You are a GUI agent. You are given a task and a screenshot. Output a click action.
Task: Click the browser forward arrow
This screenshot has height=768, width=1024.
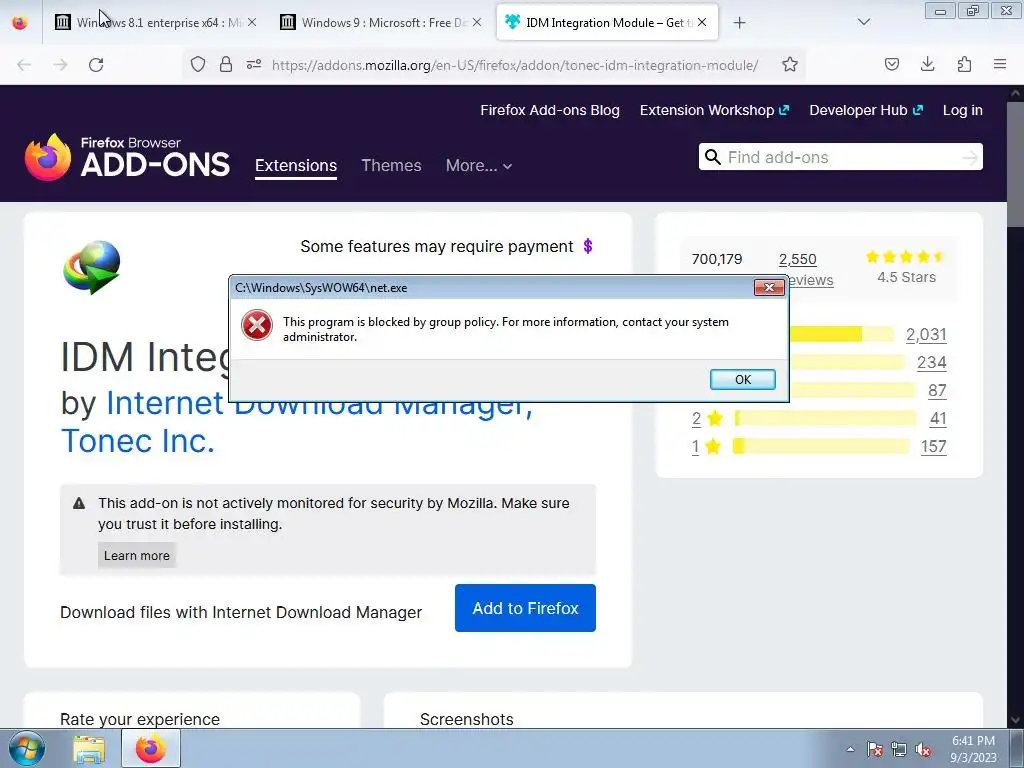tap(60, 65)
